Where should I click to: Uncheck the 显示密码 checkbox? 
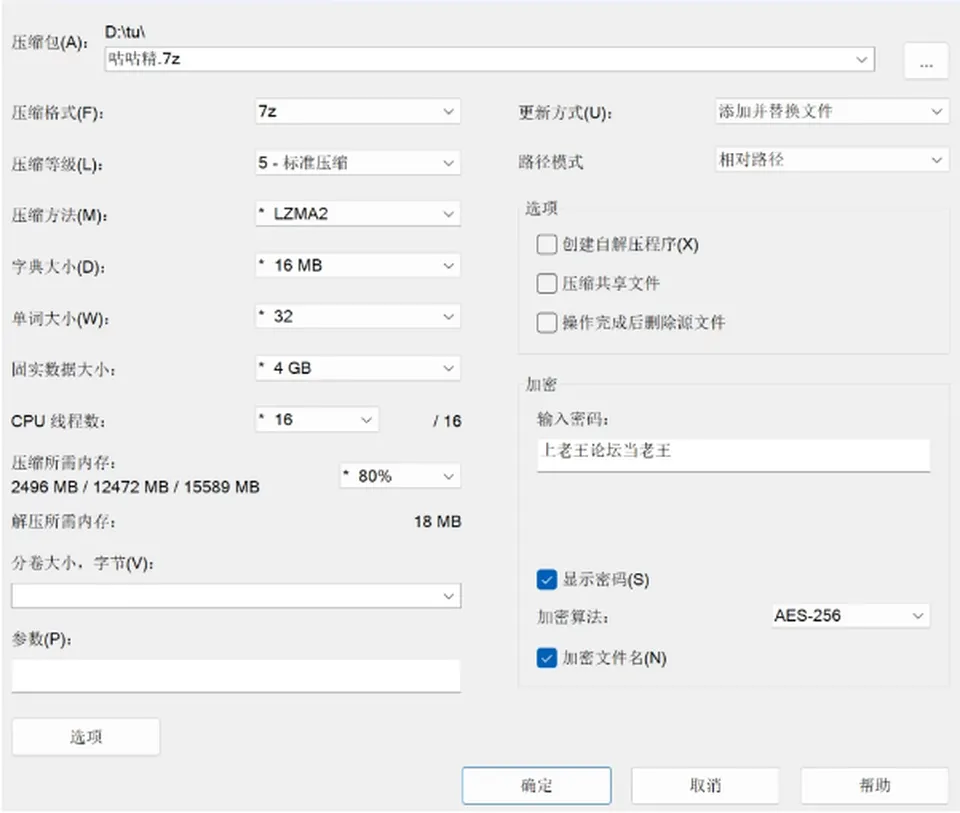tap(546, 579)
